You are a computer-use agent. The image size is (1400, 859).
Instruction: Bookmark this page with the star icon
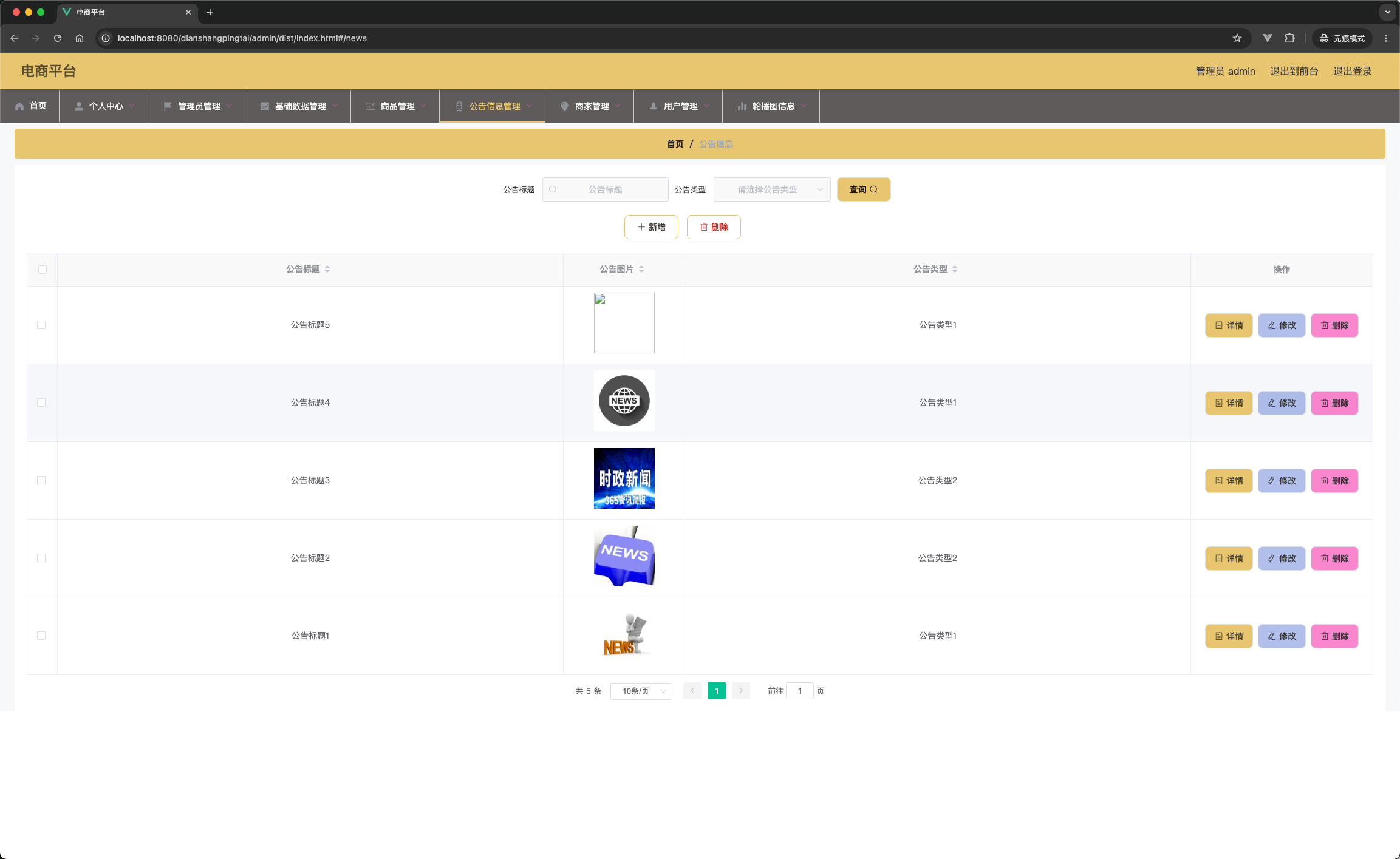[x=1237, y=38]
